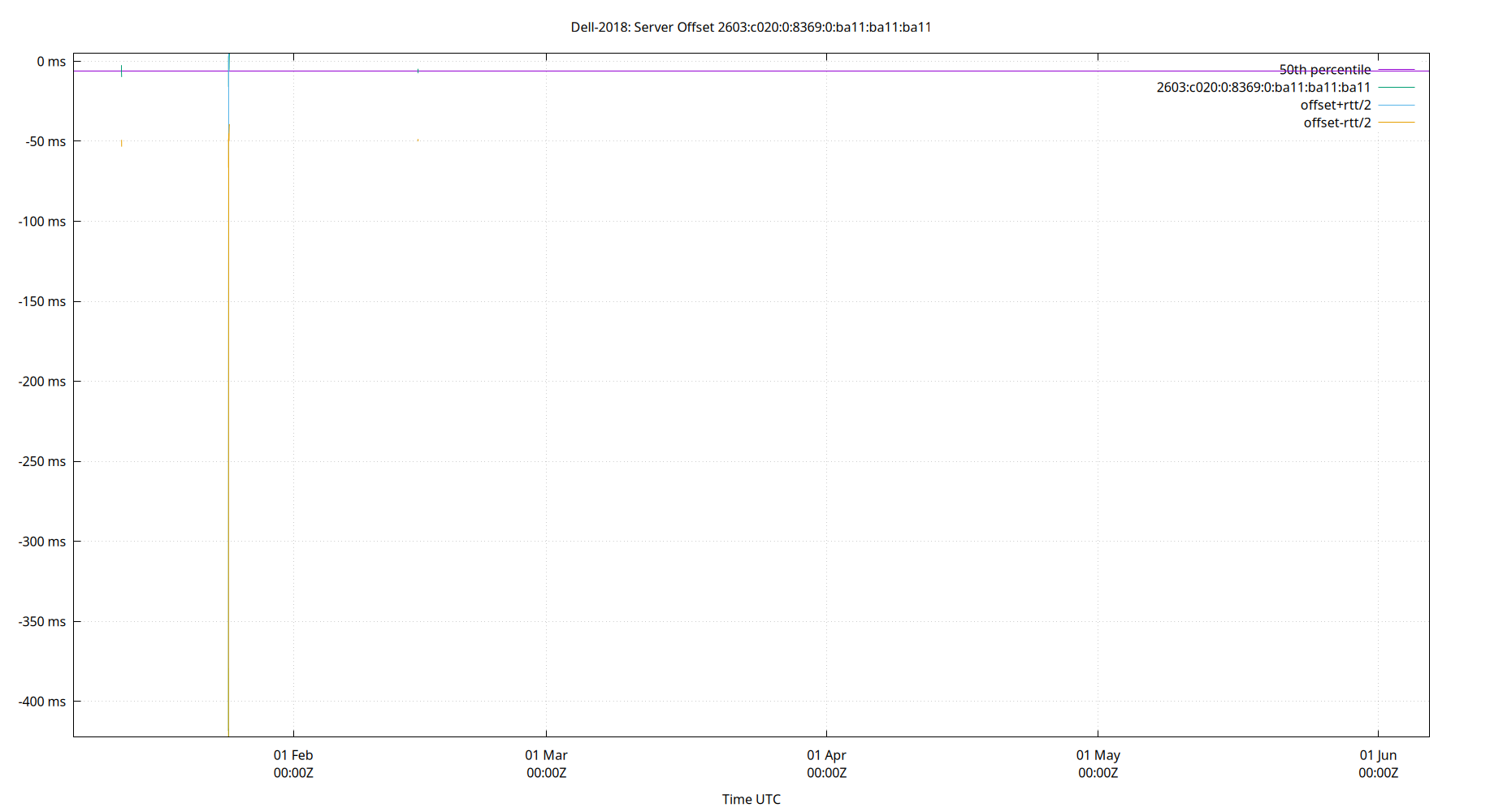Click the teal dot near mid February
The image size is (1503, 812).
pos(418,71)
